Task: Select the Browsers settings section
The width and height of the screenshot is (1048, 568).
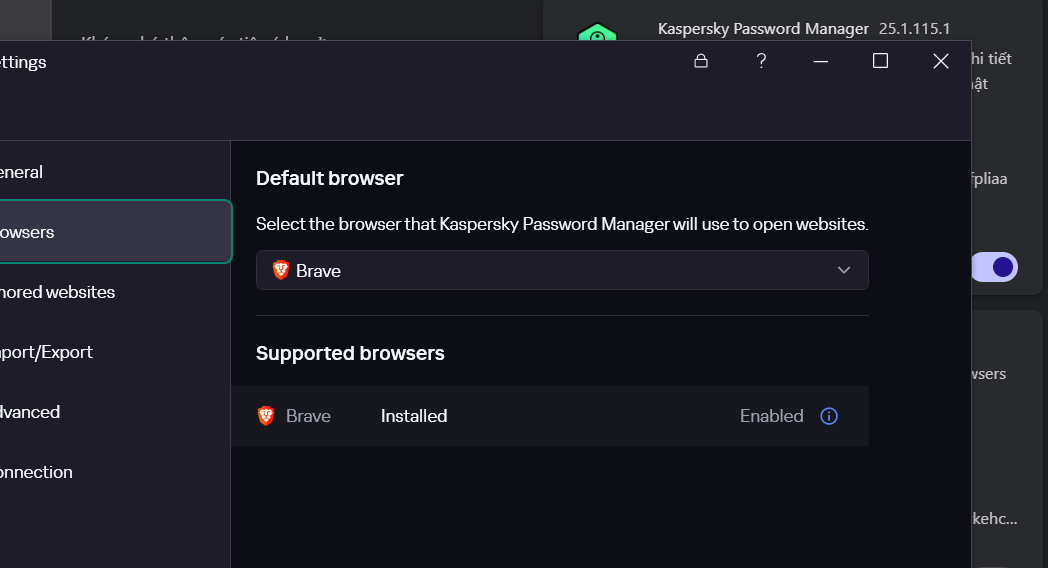Action: tap(26, 232)
